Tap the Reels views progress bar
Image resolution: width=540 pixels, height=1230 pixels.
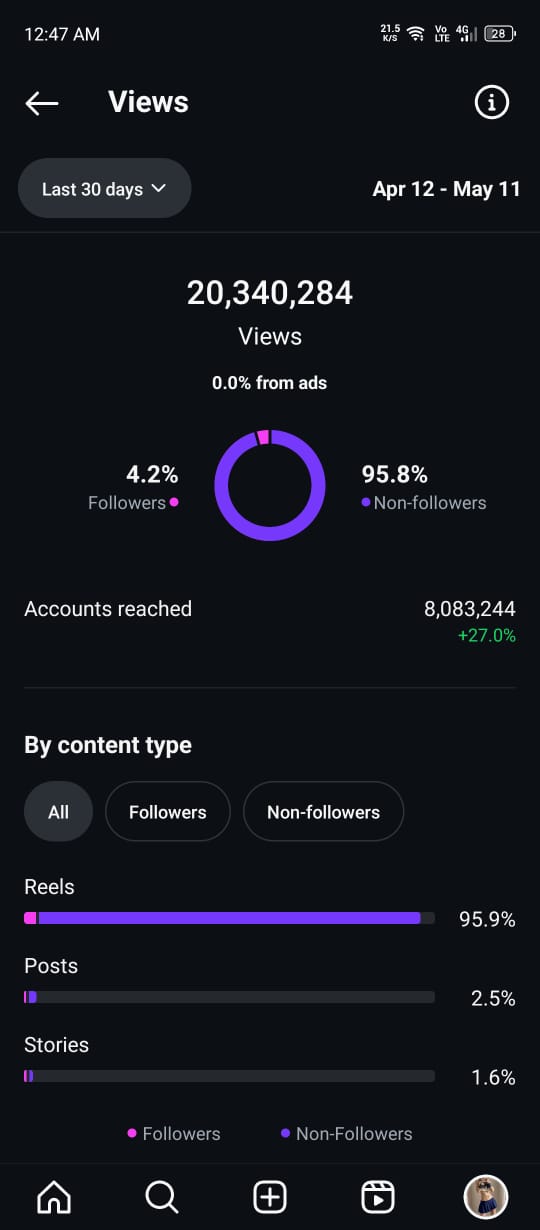(229, 917)
